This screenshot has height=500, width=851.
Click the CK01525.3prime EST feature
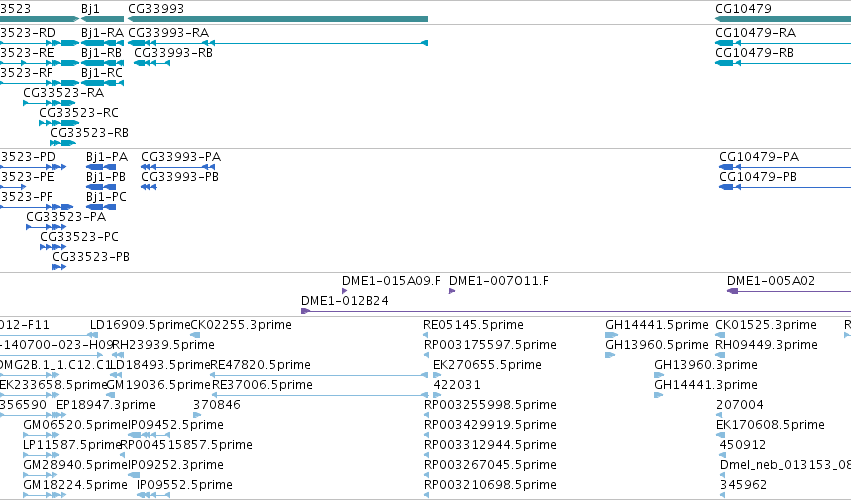[x=720, y=335]
